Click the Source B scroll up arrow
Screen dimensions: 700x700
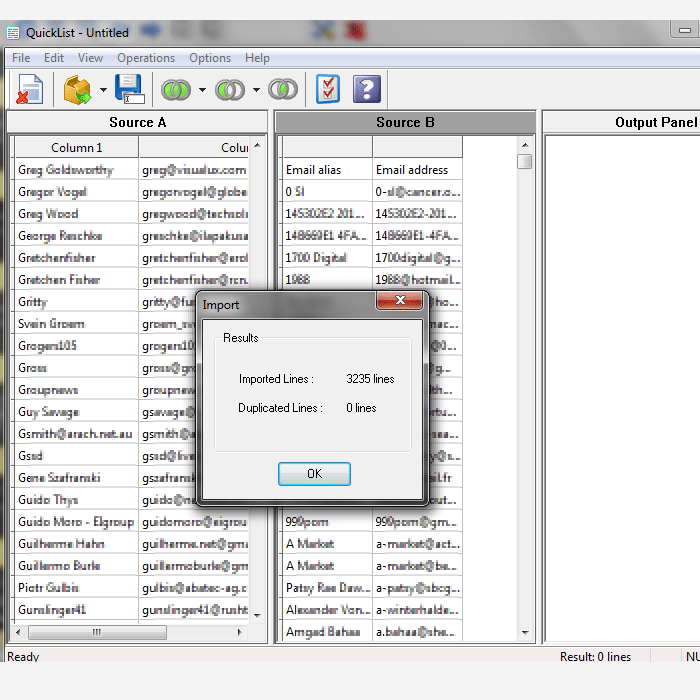tap(525, 145)
